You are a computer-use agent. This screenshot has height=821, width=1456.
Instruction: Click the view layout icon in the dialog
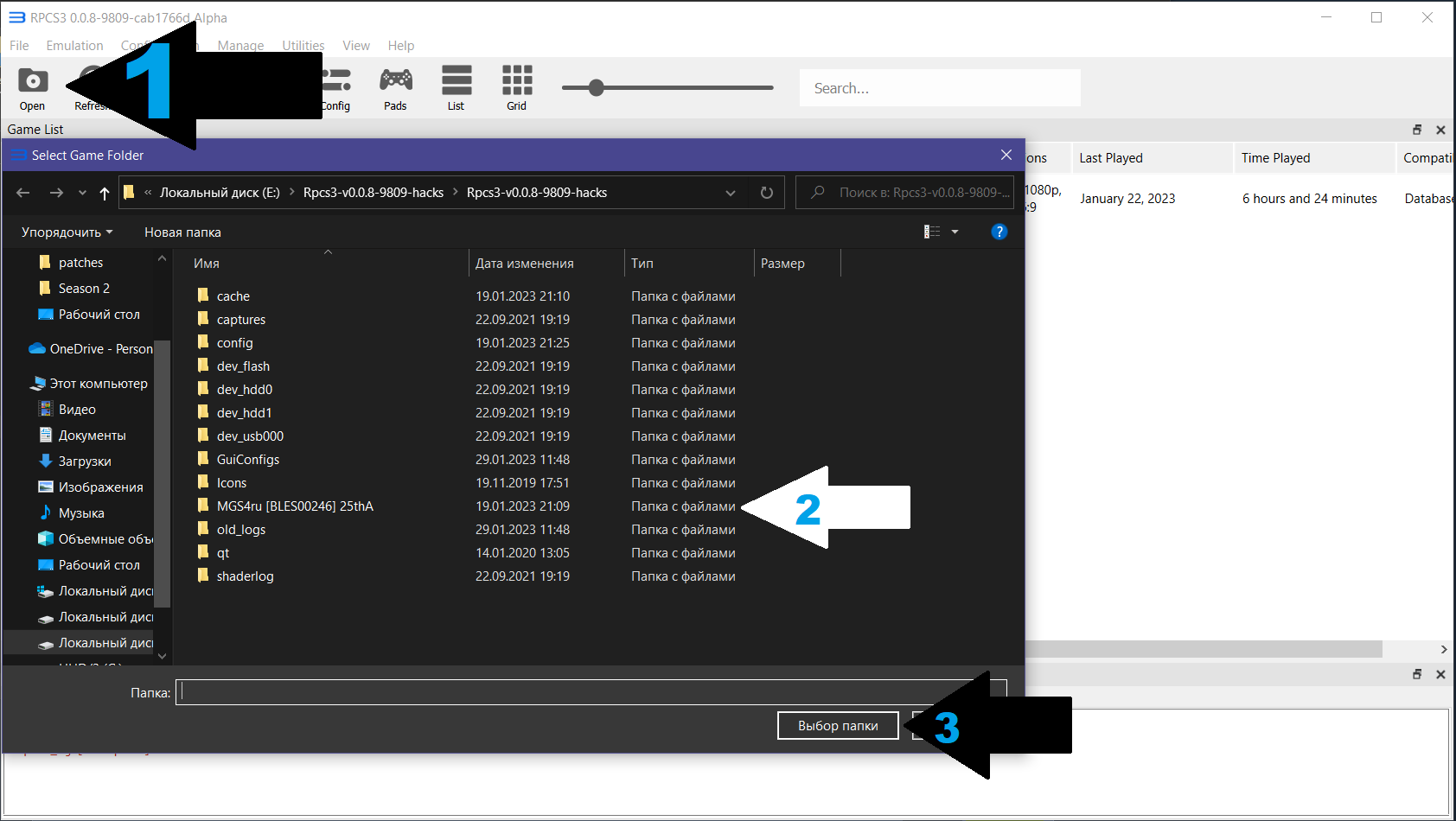932,232
